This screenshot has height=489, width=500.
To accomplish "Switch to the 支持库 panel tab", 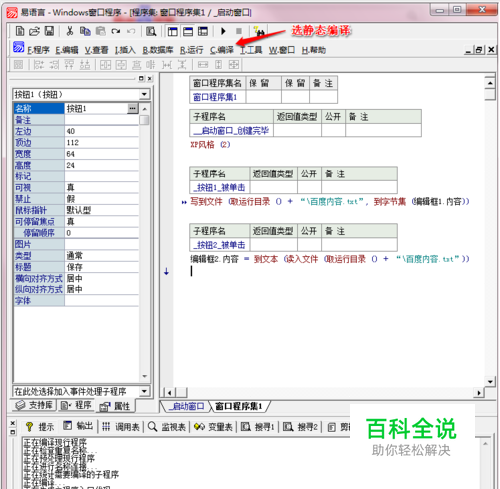I will pyautogui.click(x=34, y=405).
